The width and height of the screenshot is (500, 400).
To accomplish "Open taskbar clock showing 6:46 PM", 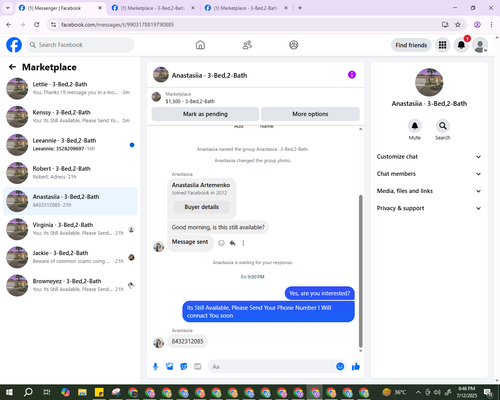I will tap(466, 392).
